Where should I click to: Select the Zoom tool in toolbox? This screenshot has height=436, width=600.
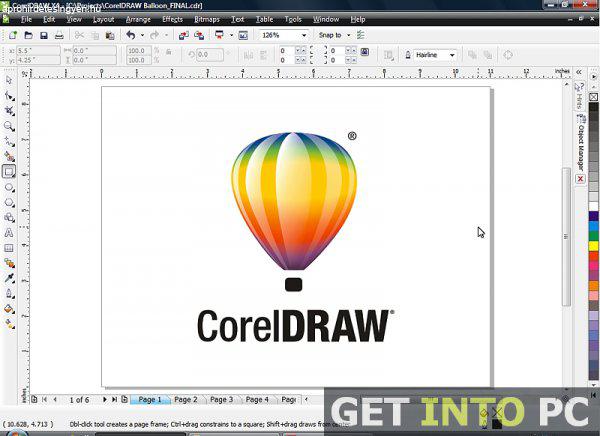tap(9, 126)
